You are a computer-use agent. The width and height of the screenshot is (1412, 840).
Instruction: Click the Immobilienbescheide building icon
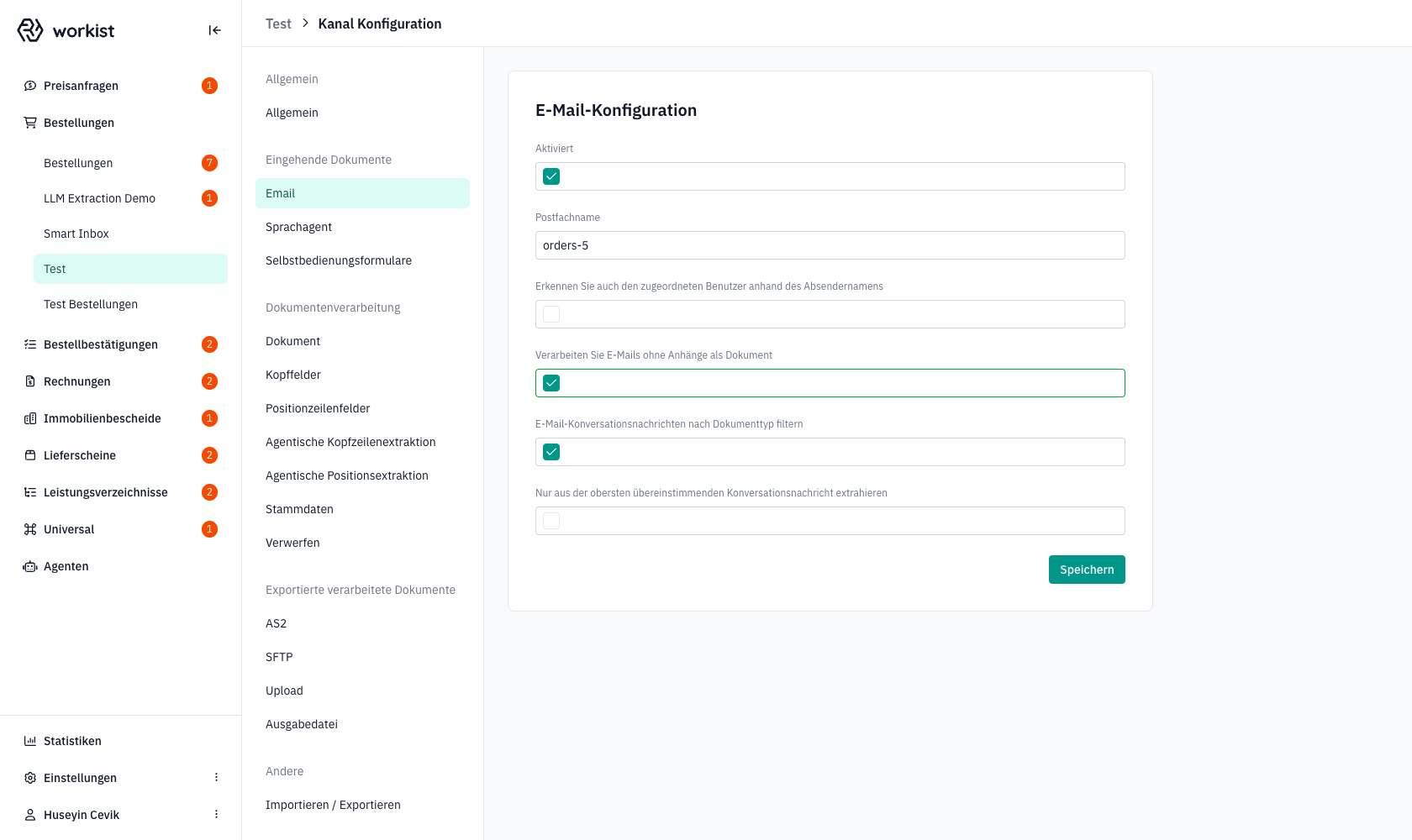30,418
